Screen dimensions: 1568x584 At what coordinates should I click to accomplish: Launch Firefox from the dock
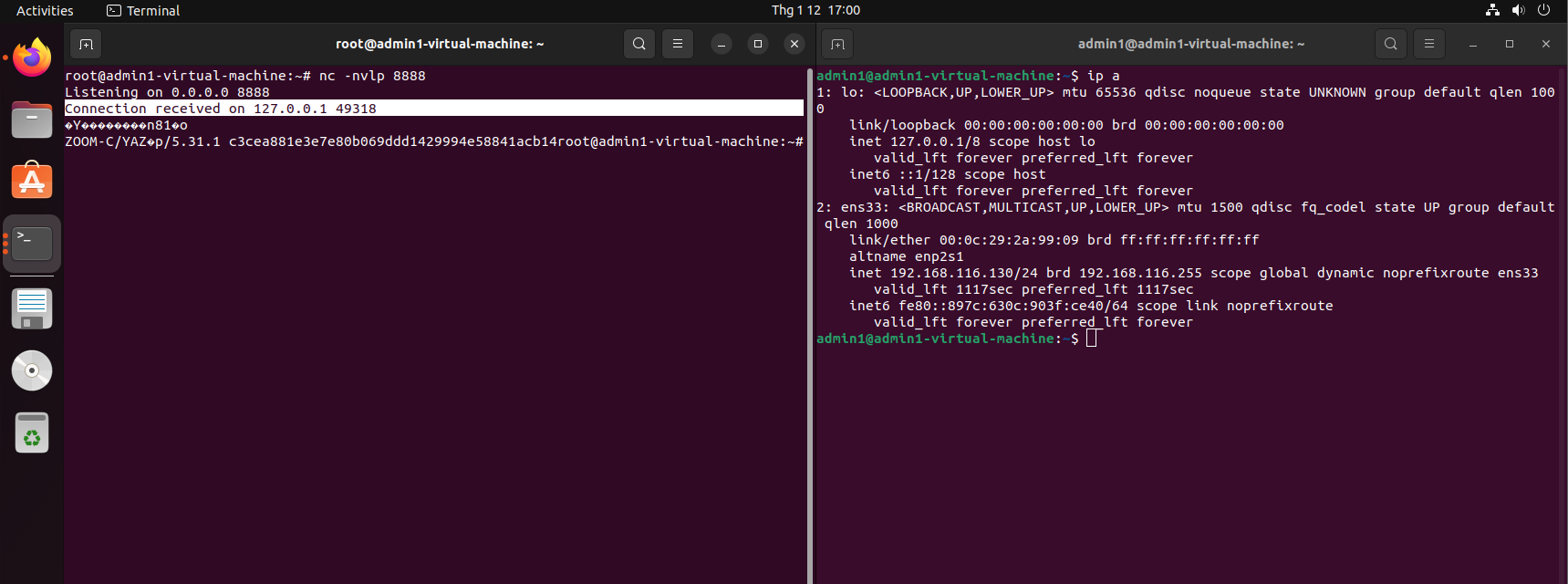click(x=32, y=58)
